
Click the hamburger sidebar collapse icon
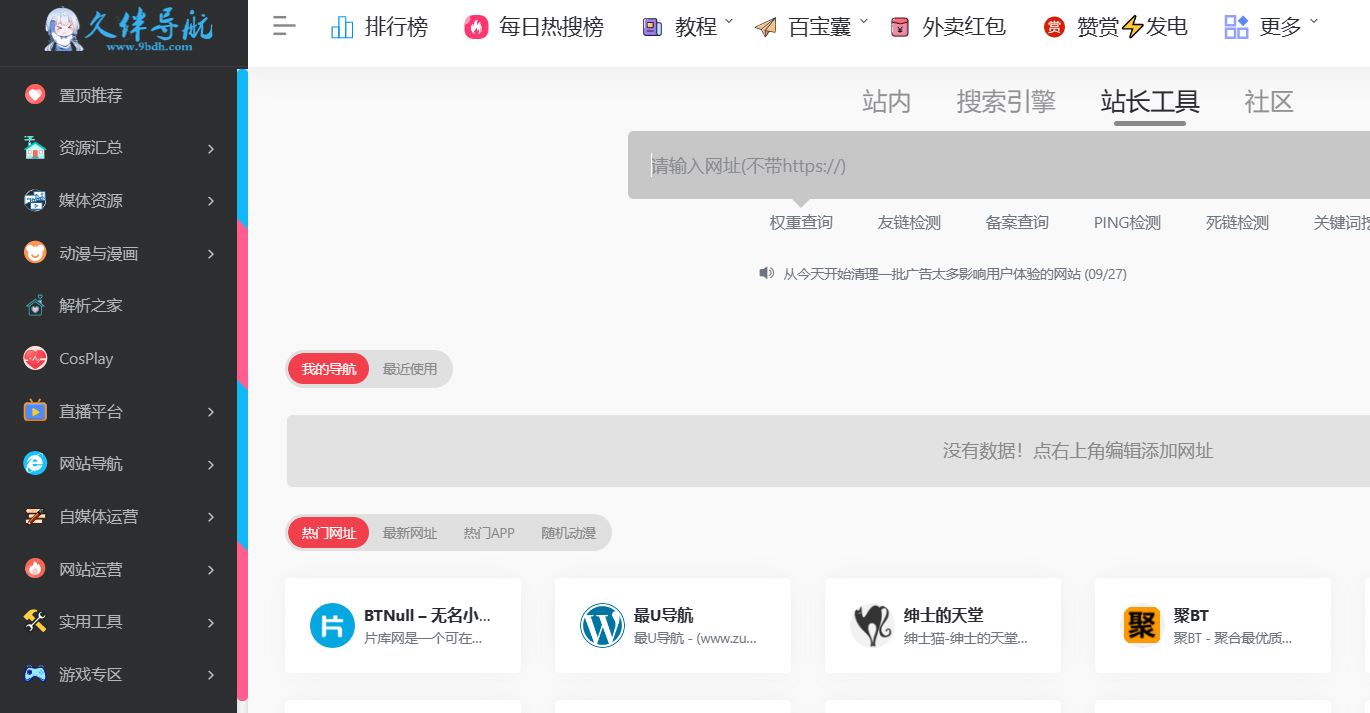point(284,27)
